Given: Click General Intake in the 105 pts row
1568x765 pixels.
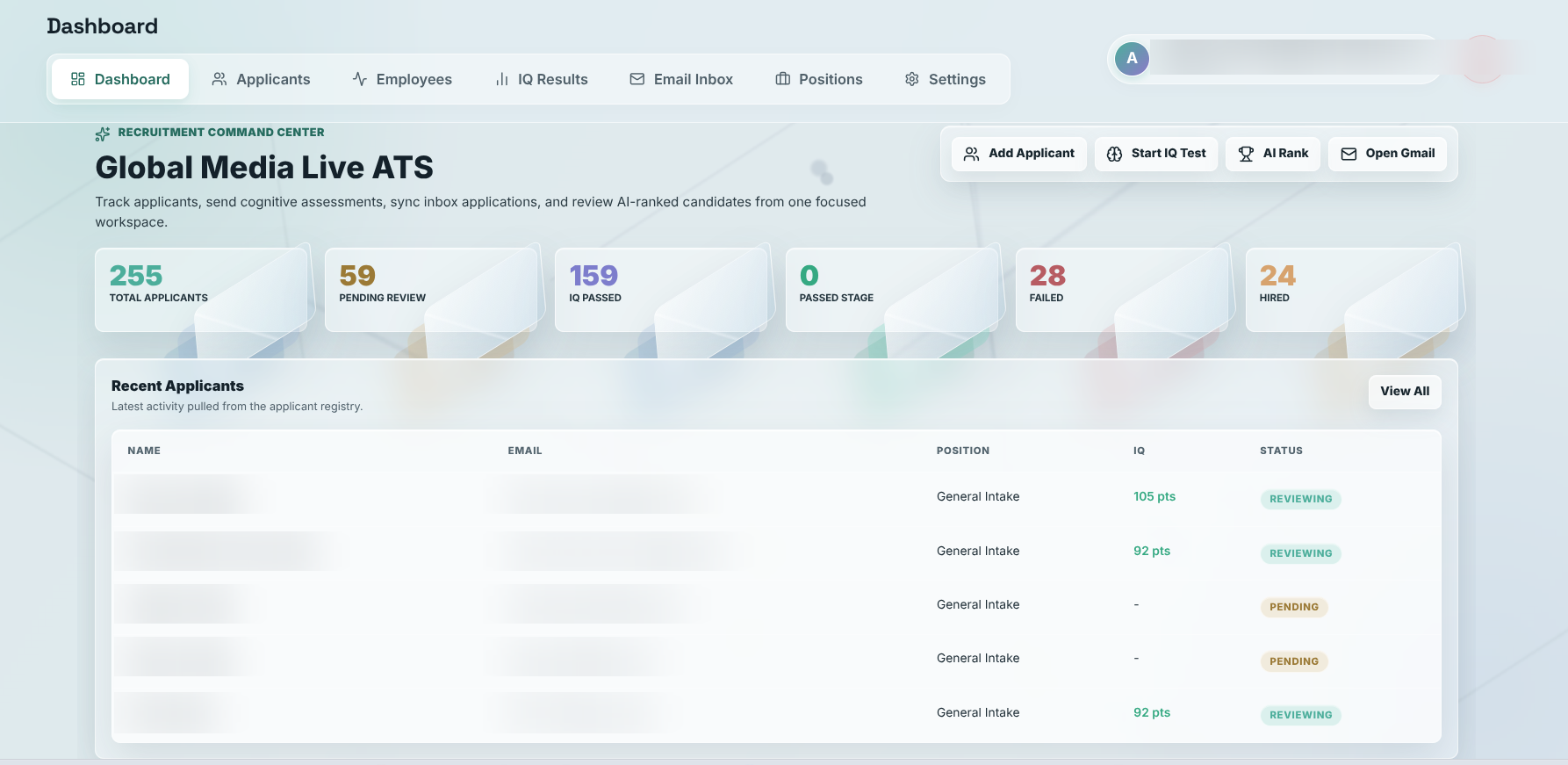Looking at the screenshot, I should pos(978,496).
